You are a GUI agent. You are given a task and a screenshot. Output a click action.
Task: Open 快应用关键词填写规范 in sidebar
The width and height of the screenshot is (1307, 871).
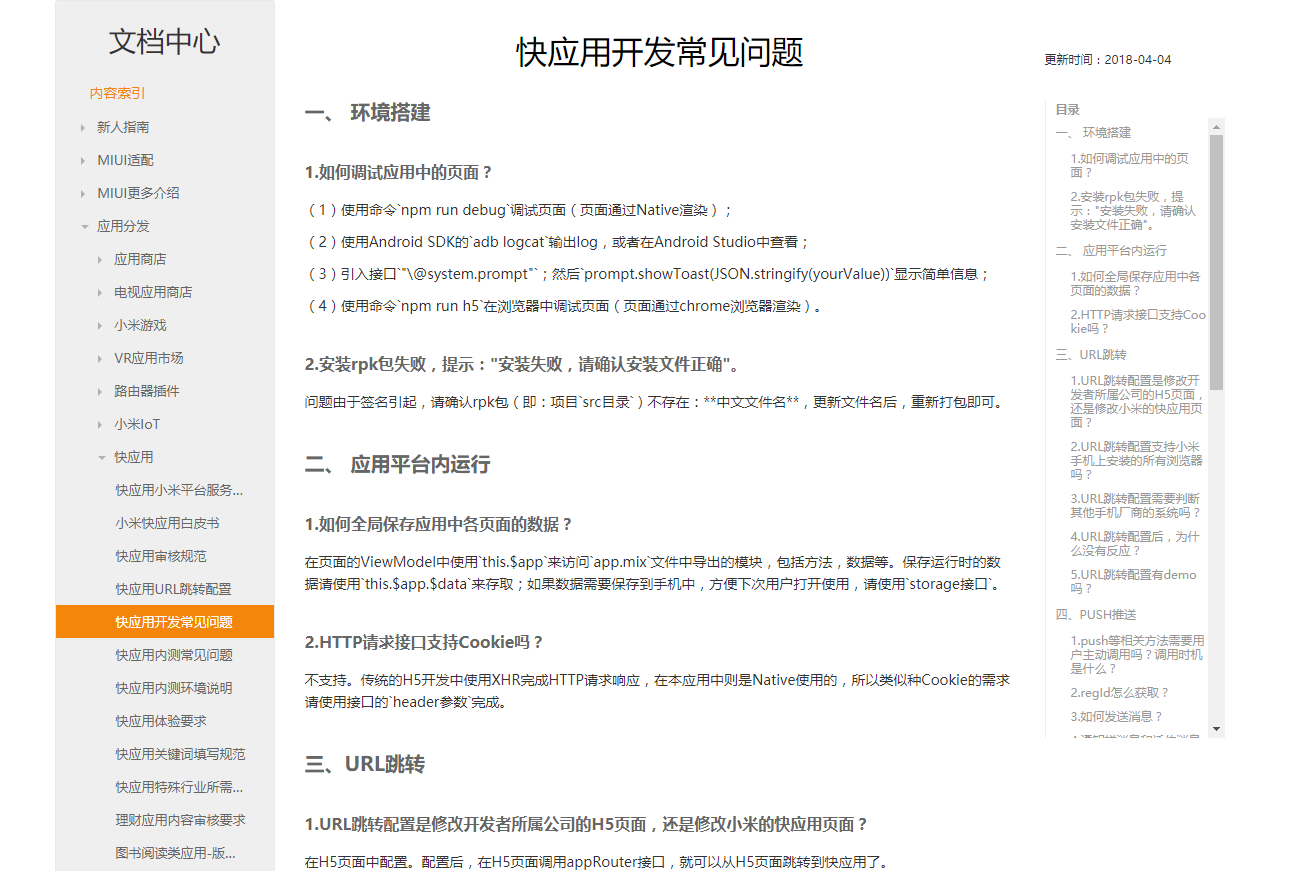click(x=180, y=754)
